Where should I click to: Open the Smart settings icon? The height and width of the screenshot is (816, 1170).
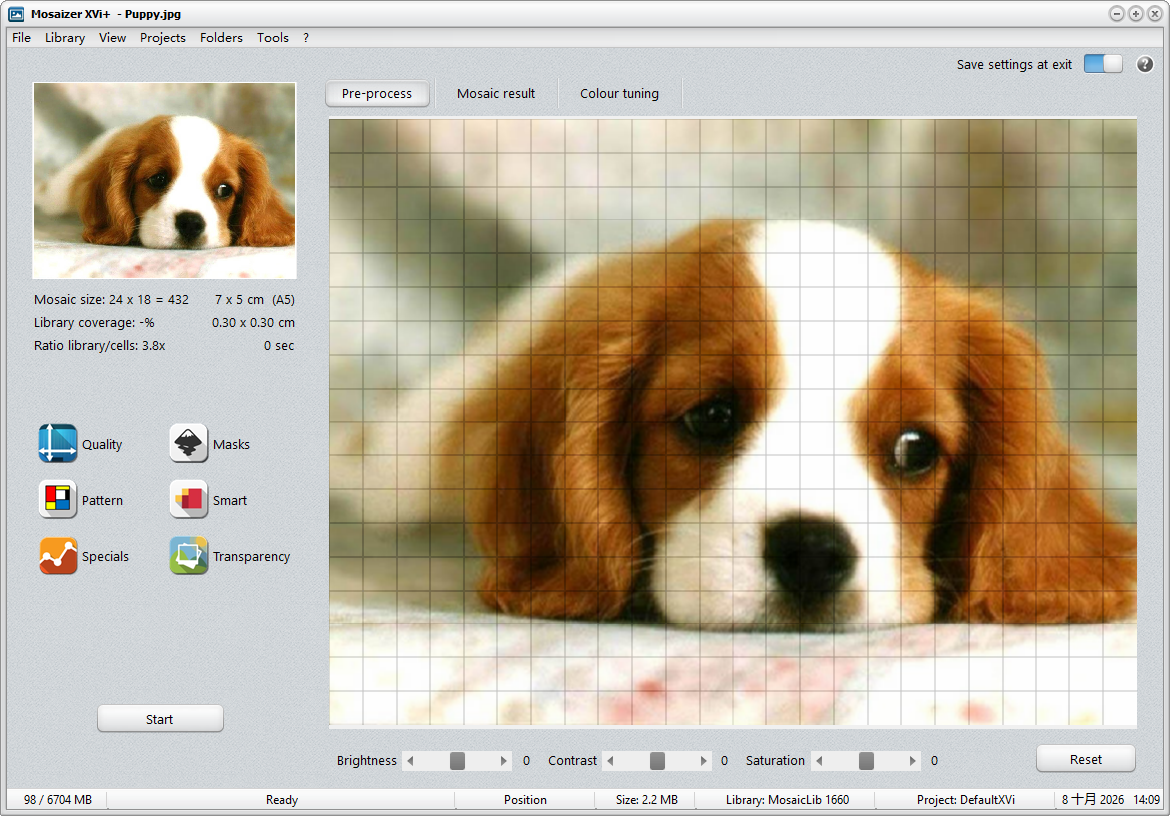188,500
